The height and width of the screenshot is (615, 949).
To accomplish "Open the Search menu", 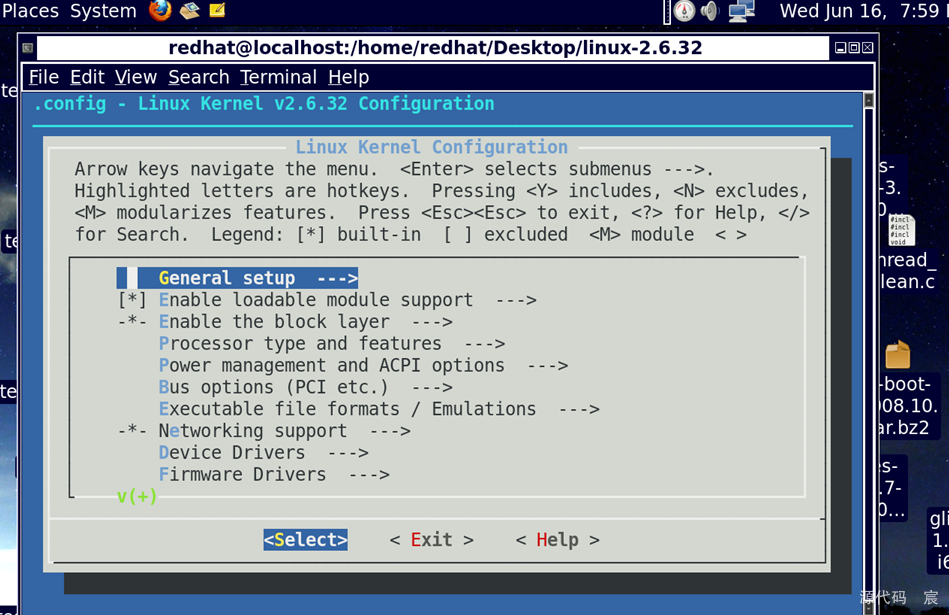I will tap(199, 77).
